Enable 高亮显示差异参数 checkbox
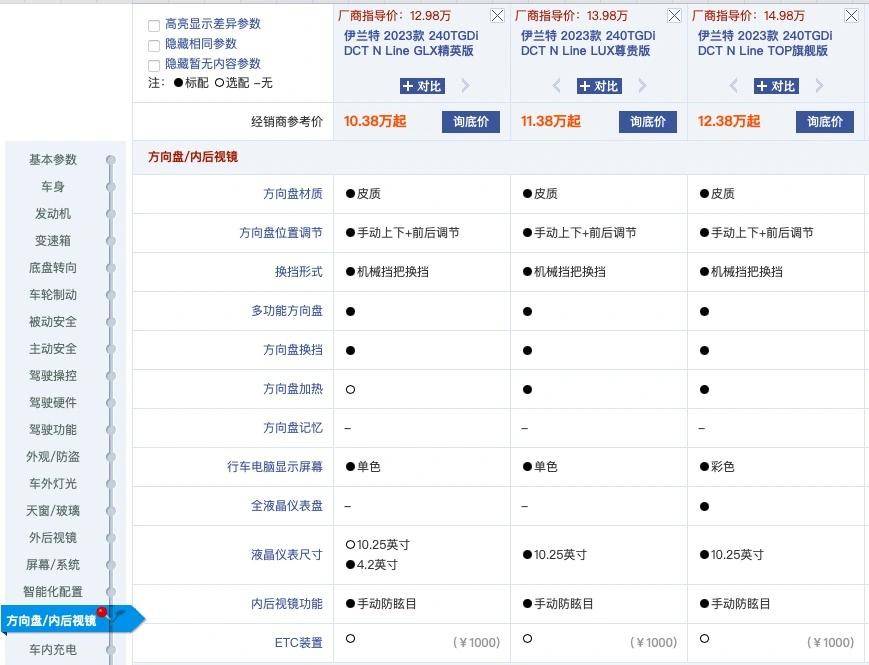Screen dimensions: 869x665 pyautogui.click(x=154, y=24)
